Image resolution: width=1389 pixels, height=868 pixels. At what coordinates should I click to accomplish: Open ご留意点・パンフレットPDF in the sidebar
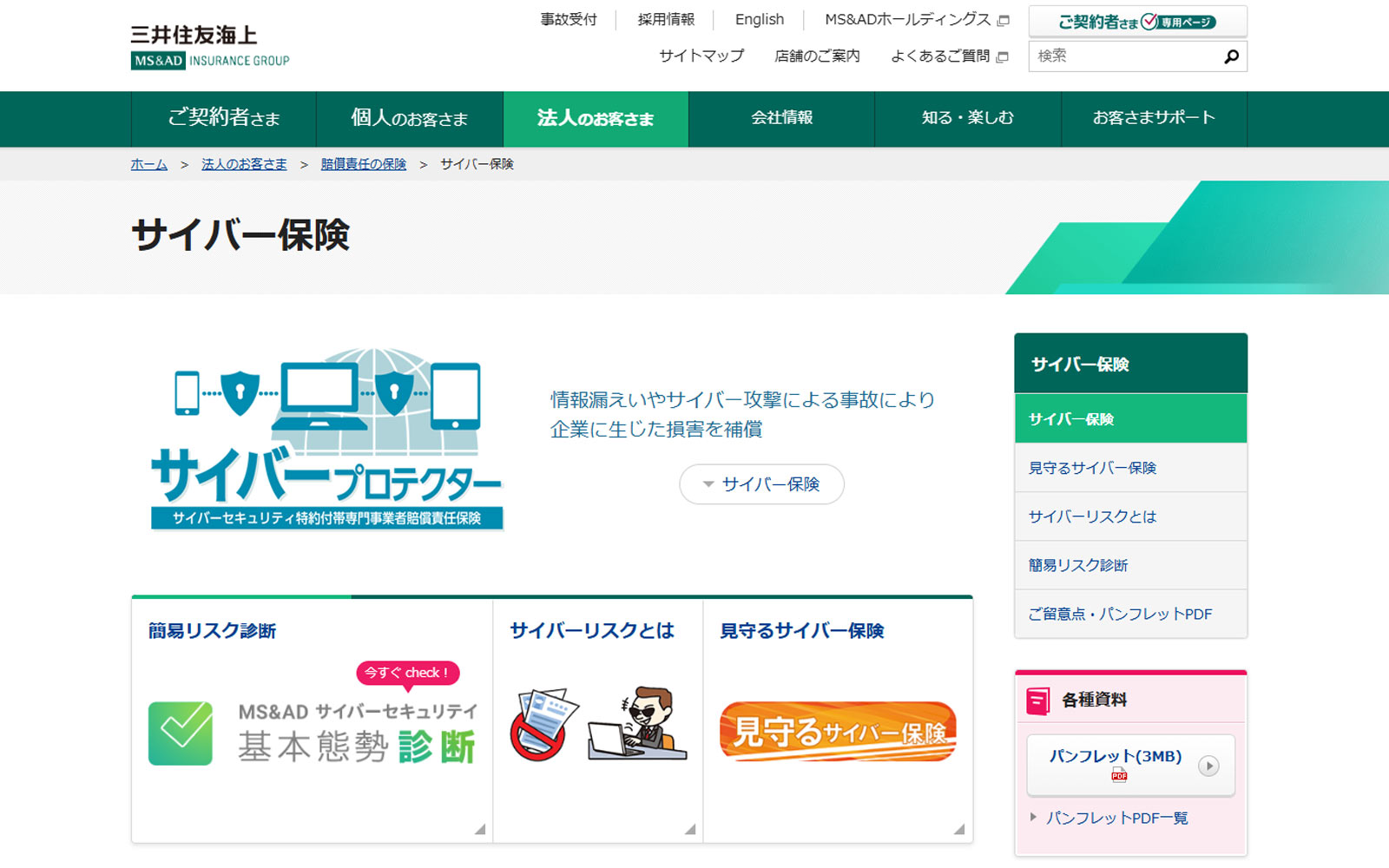[1130, 614]
